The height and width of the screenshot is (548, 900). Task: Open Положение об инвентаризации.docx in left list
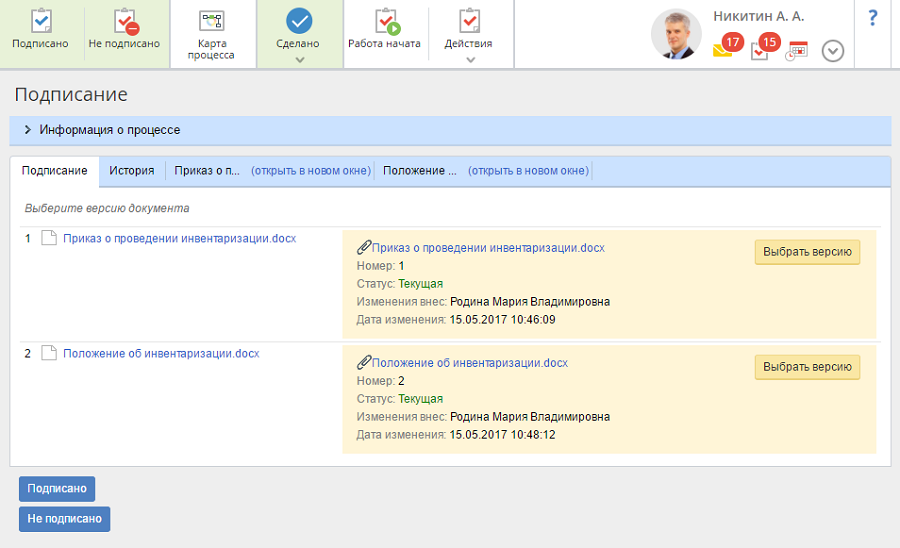click(161, 353)
